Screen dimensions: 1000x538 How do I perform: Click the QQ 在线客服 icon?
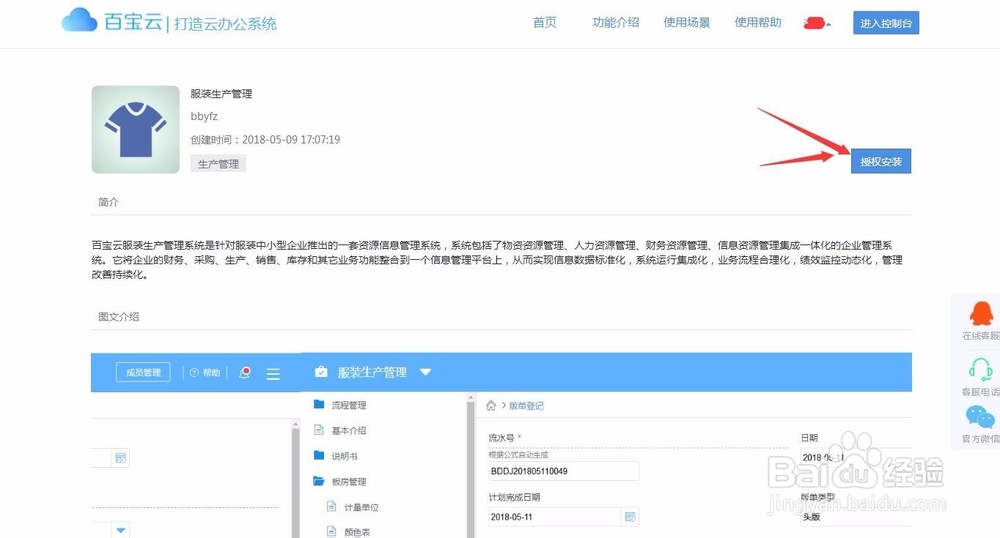tap(981, 314)
